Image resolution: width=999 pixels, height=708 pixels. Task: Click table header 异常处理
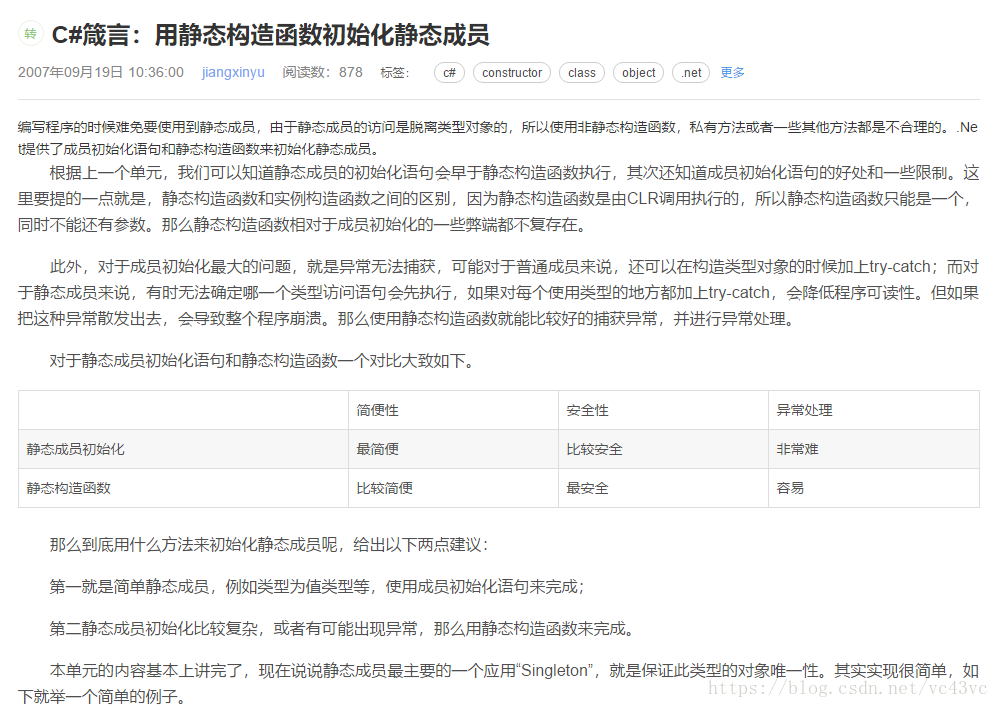tap(804, 410)
